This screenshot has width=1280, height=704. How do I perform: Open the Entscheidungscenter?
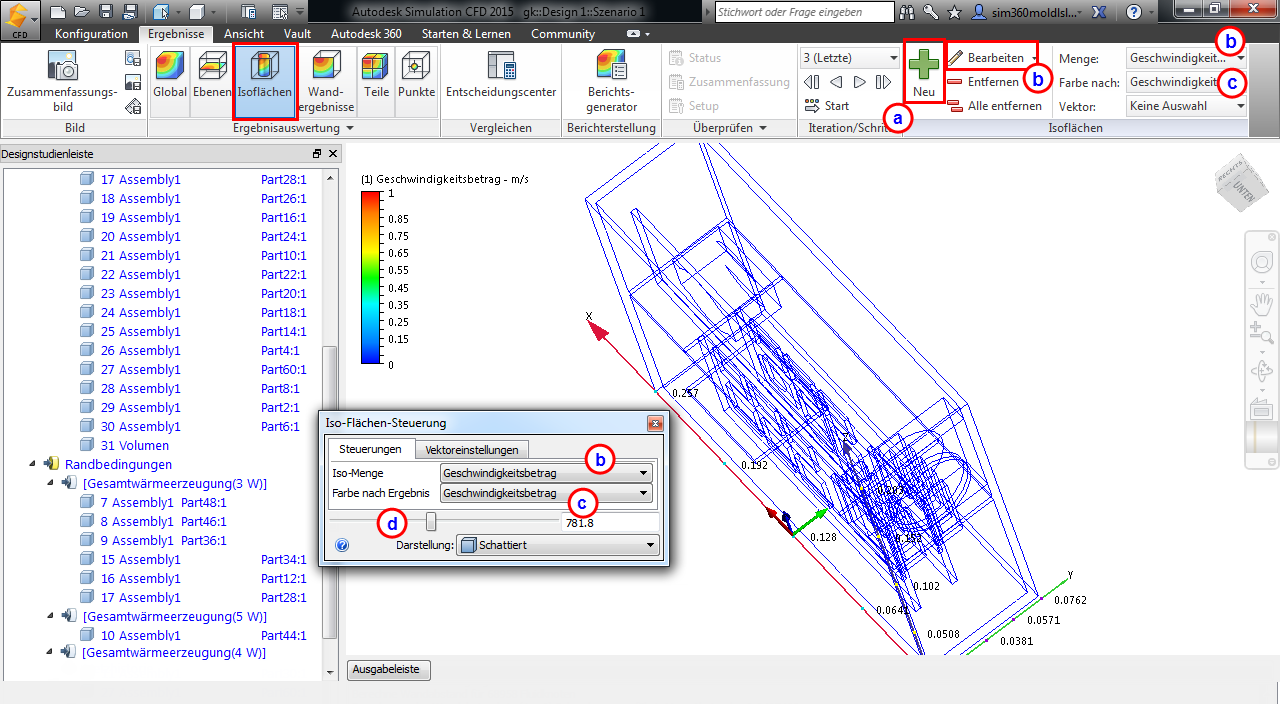(x=501, y=76)
